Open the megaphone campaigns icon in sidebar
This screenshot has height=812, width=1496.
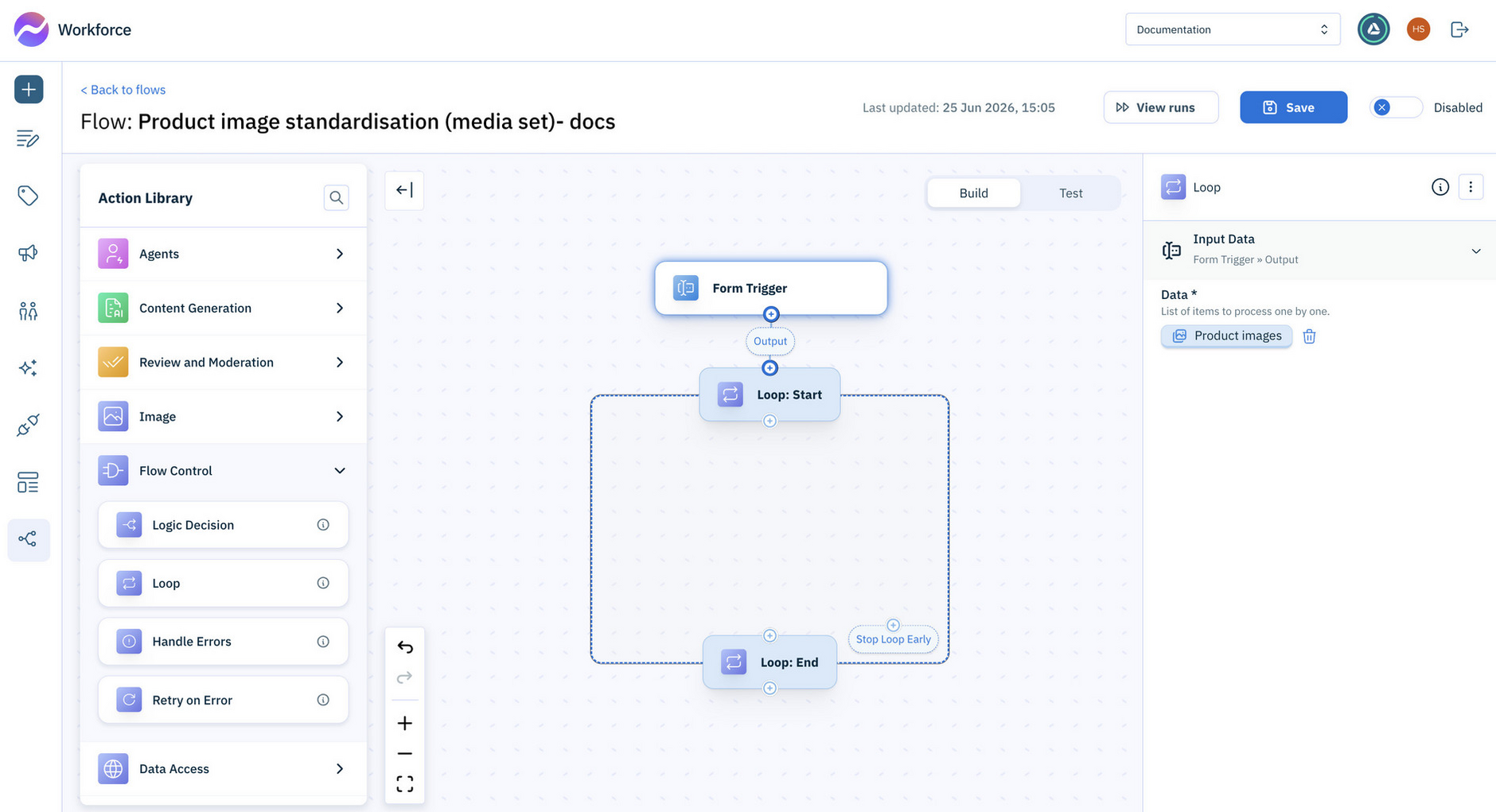tap(28, 253)
